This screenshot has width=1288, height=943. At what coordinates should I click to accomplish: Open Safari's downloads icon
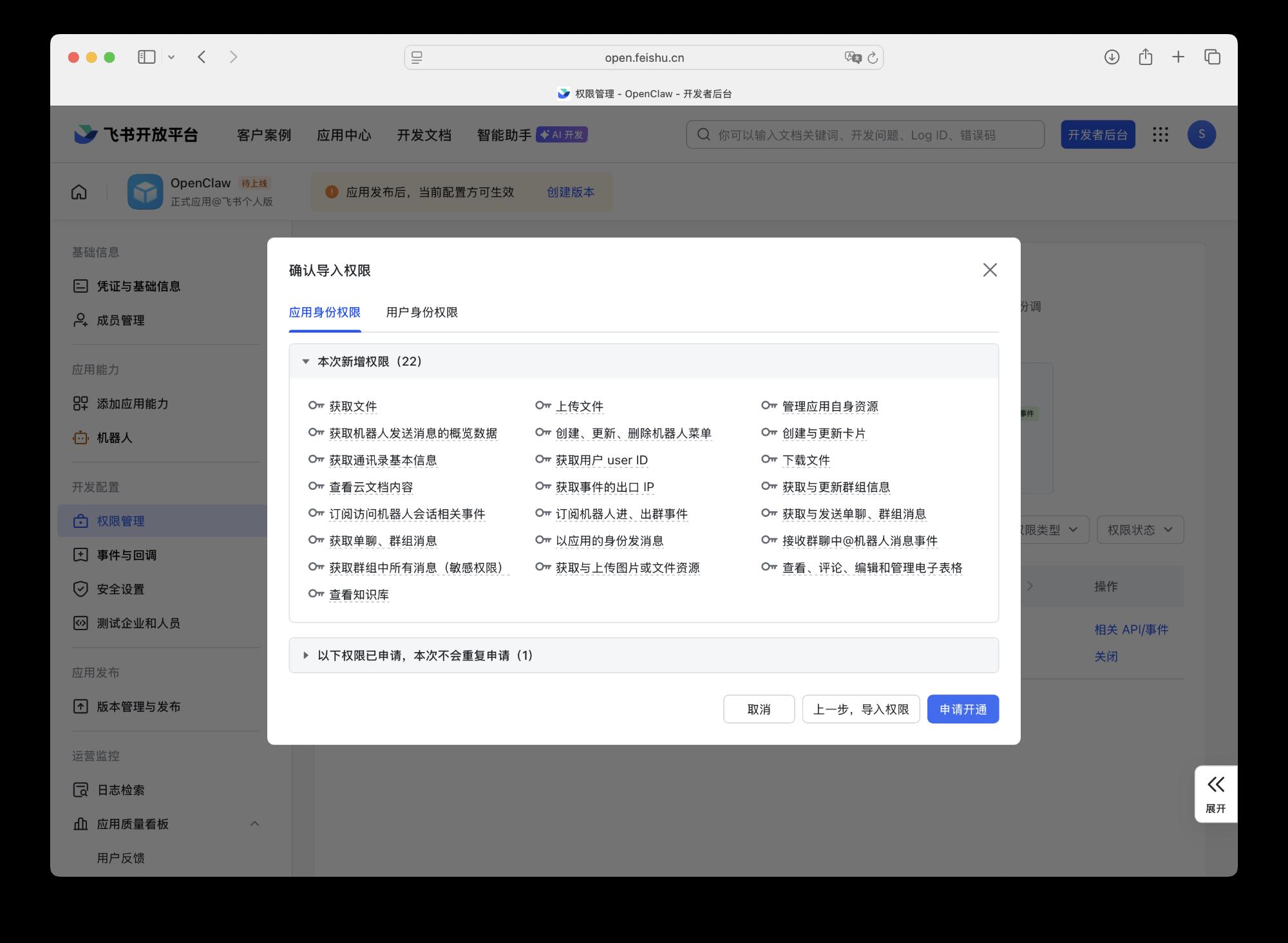coord(1112,57)
